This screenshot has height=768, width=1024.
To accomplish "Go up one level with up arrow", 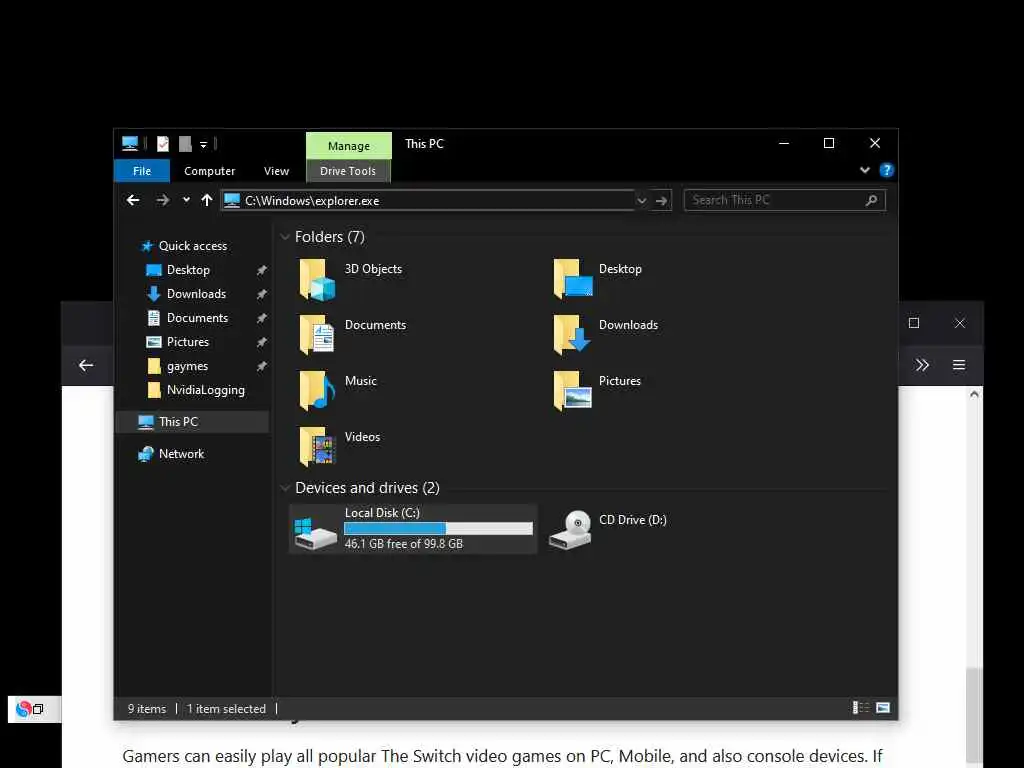I will click(207, 200).
